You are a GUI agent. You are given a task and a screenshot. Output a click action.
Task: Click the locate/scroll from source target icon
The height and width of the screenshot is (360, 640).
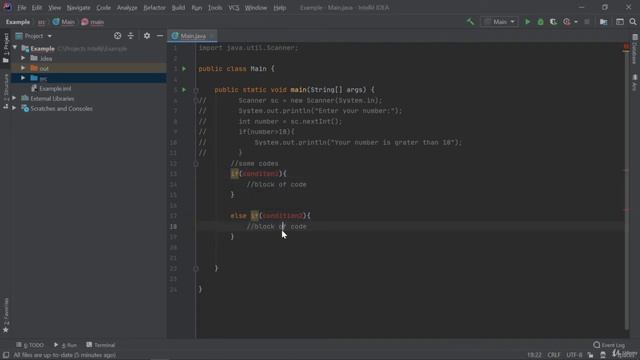tap(118, 36)
